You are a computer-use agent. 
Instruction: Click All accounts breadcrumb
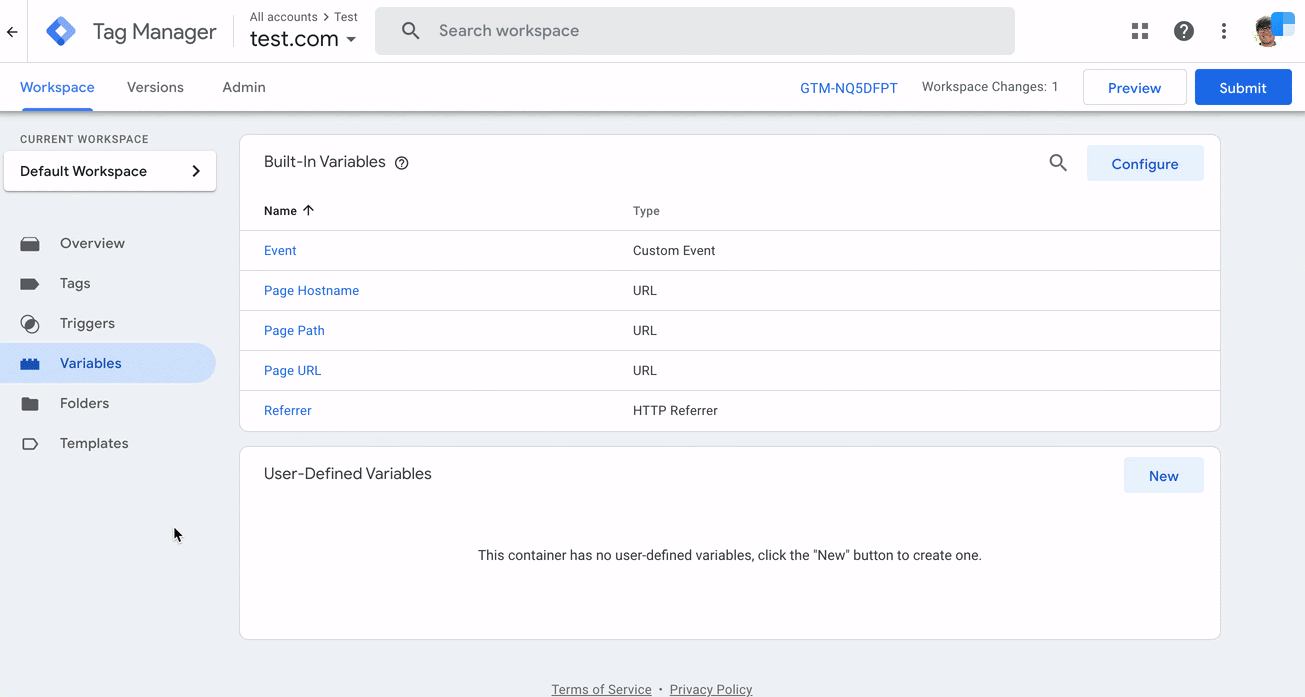point(283,17)
